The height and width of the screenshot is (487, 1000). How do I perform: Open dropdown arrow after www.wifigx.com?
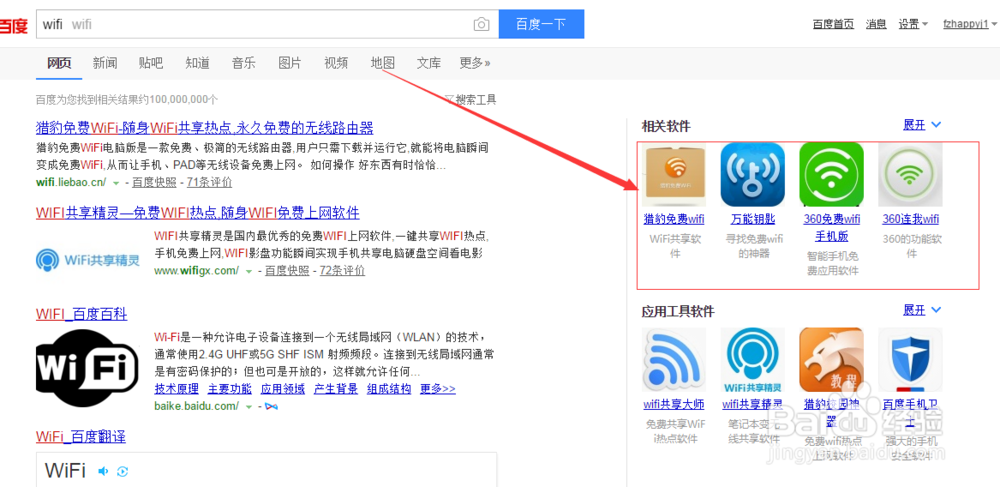(249, 271)
